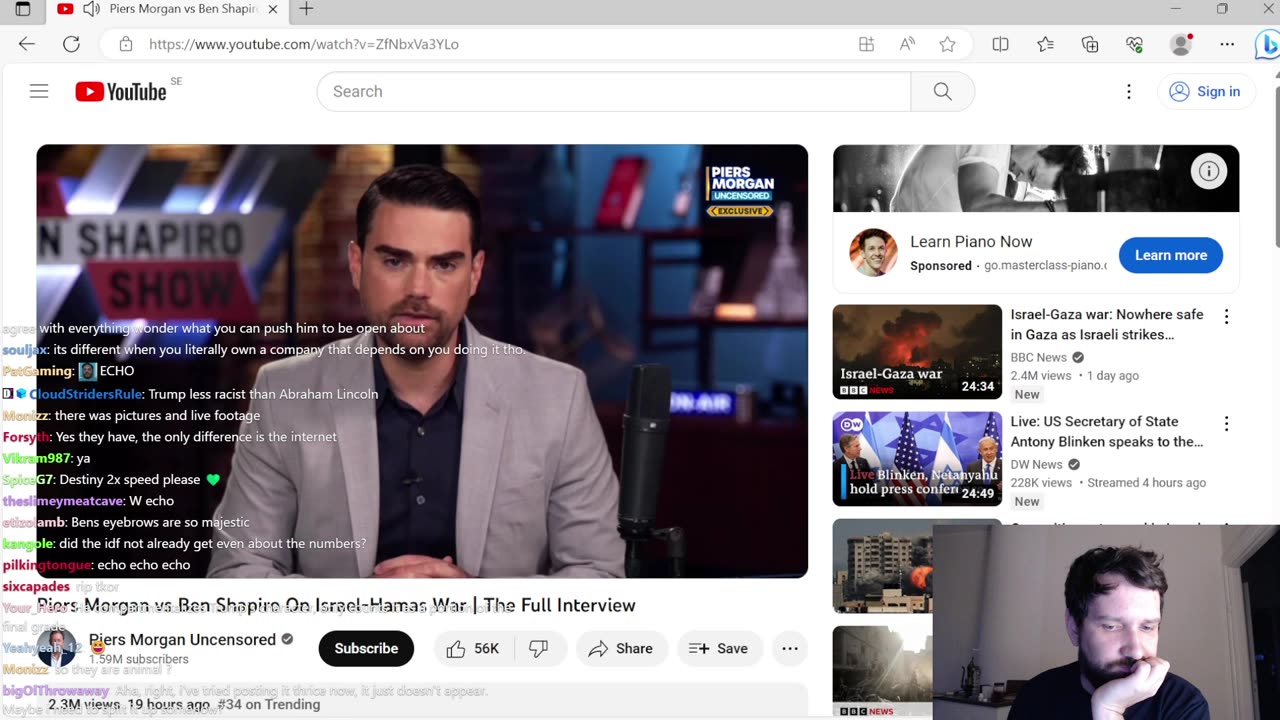1280x720 pixels.
Task: Open options menu for DW News video
Action: (x=1227, y=423)
